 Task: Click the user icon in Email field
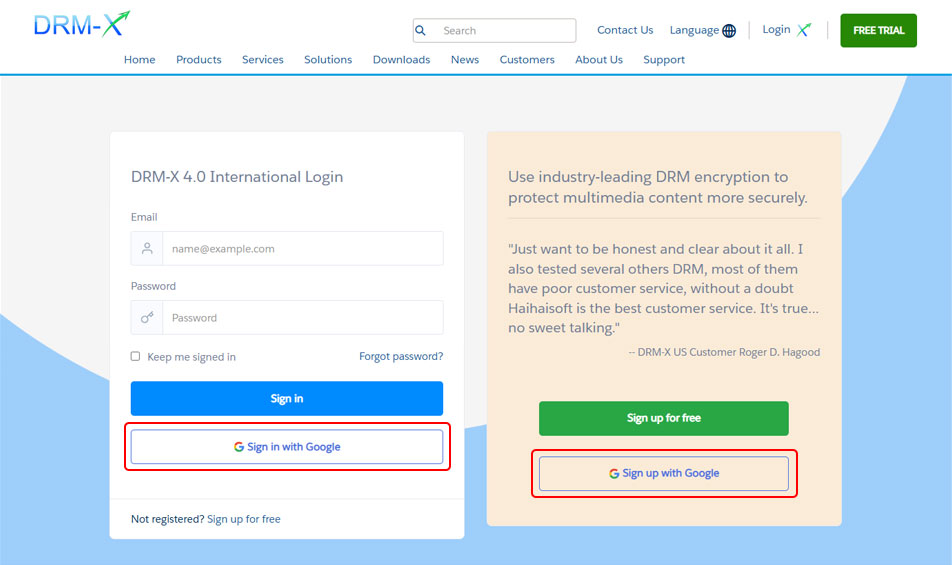[147, 248]
